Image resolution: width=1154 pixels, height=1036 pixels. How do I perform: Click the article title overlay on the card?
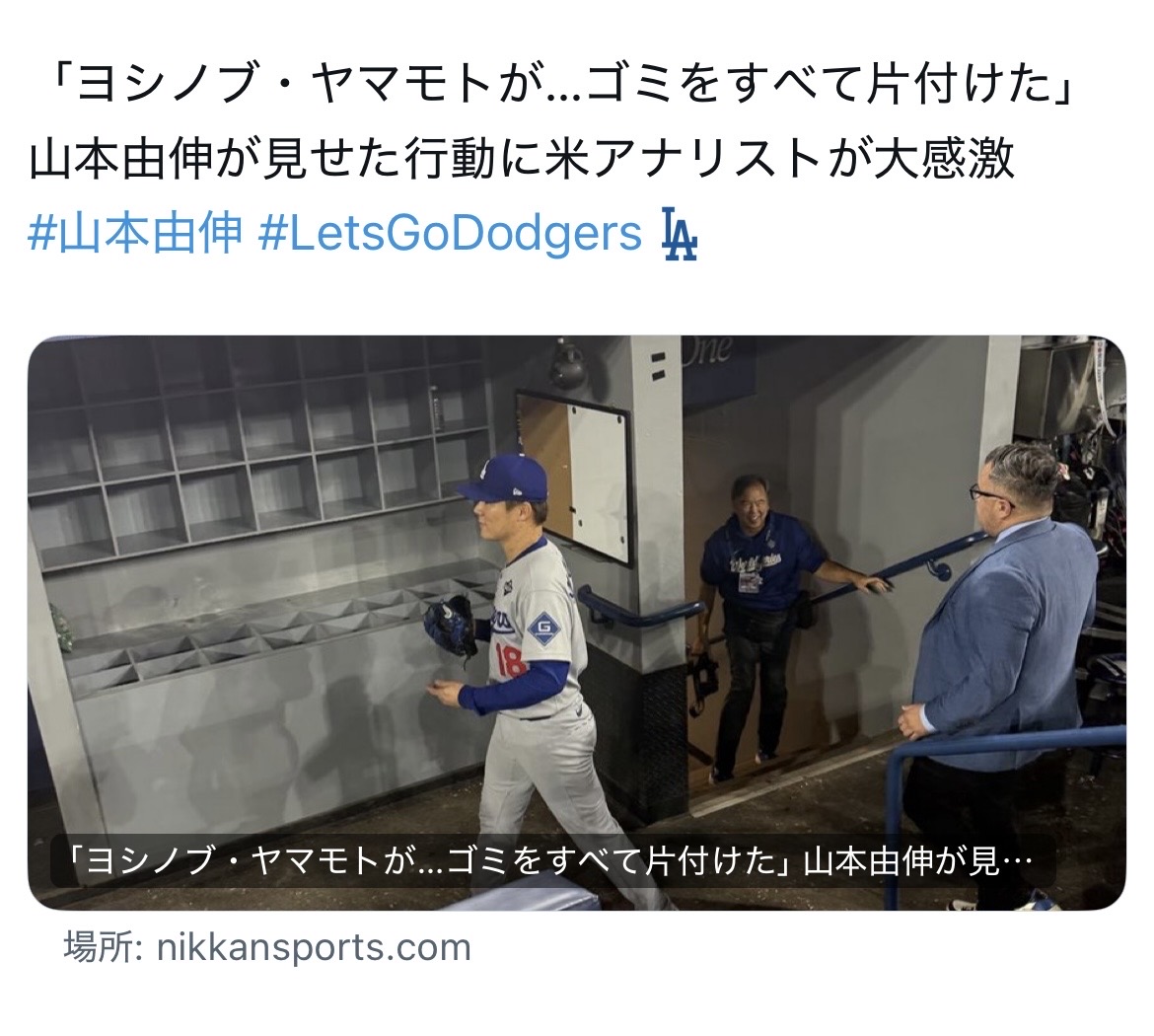pos(553,860)
